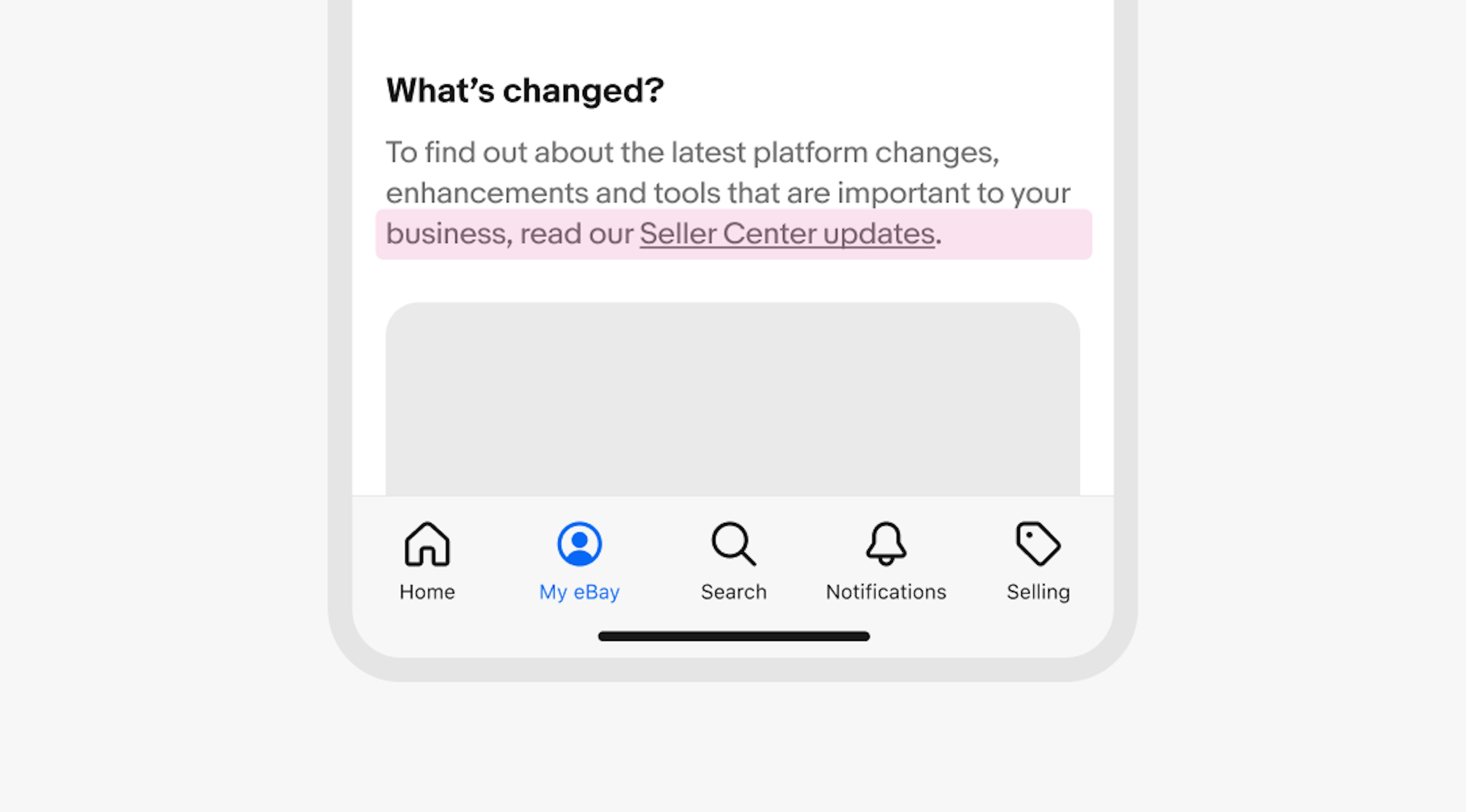Click the Seller Center updates link
Viewport: 1466px width, 812px height.
785,232
